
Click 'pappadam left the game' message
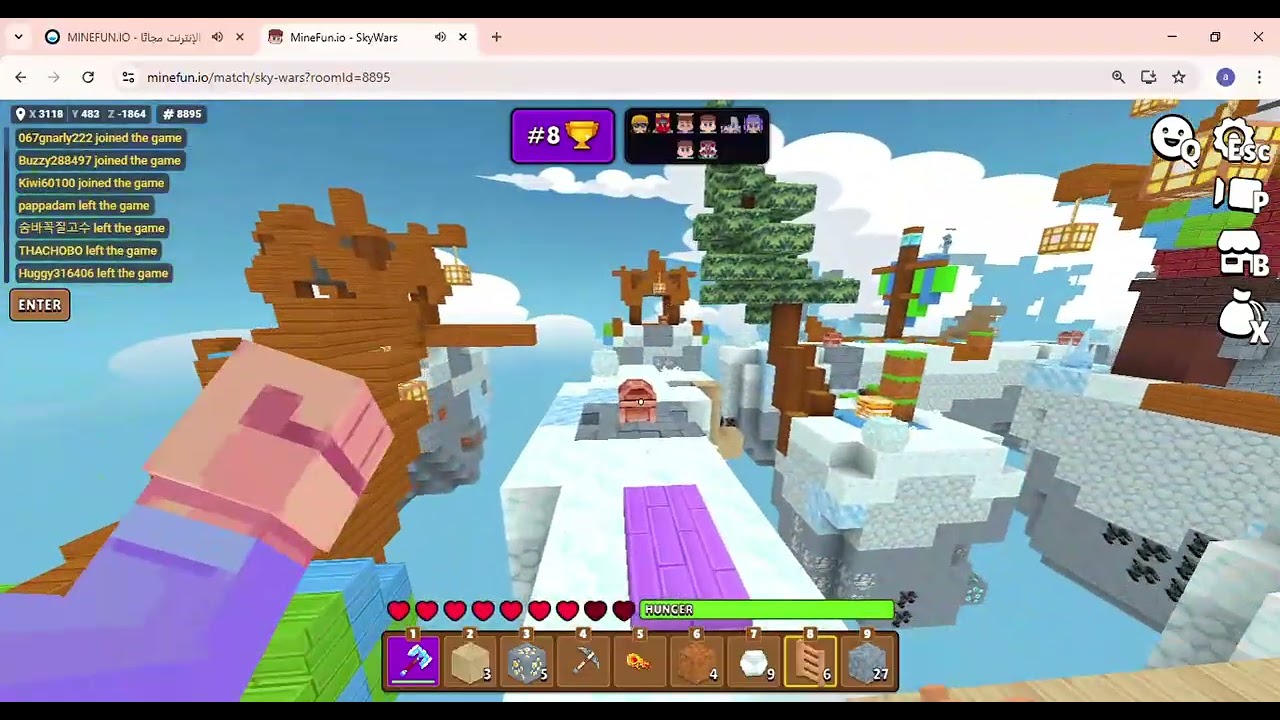84,205
